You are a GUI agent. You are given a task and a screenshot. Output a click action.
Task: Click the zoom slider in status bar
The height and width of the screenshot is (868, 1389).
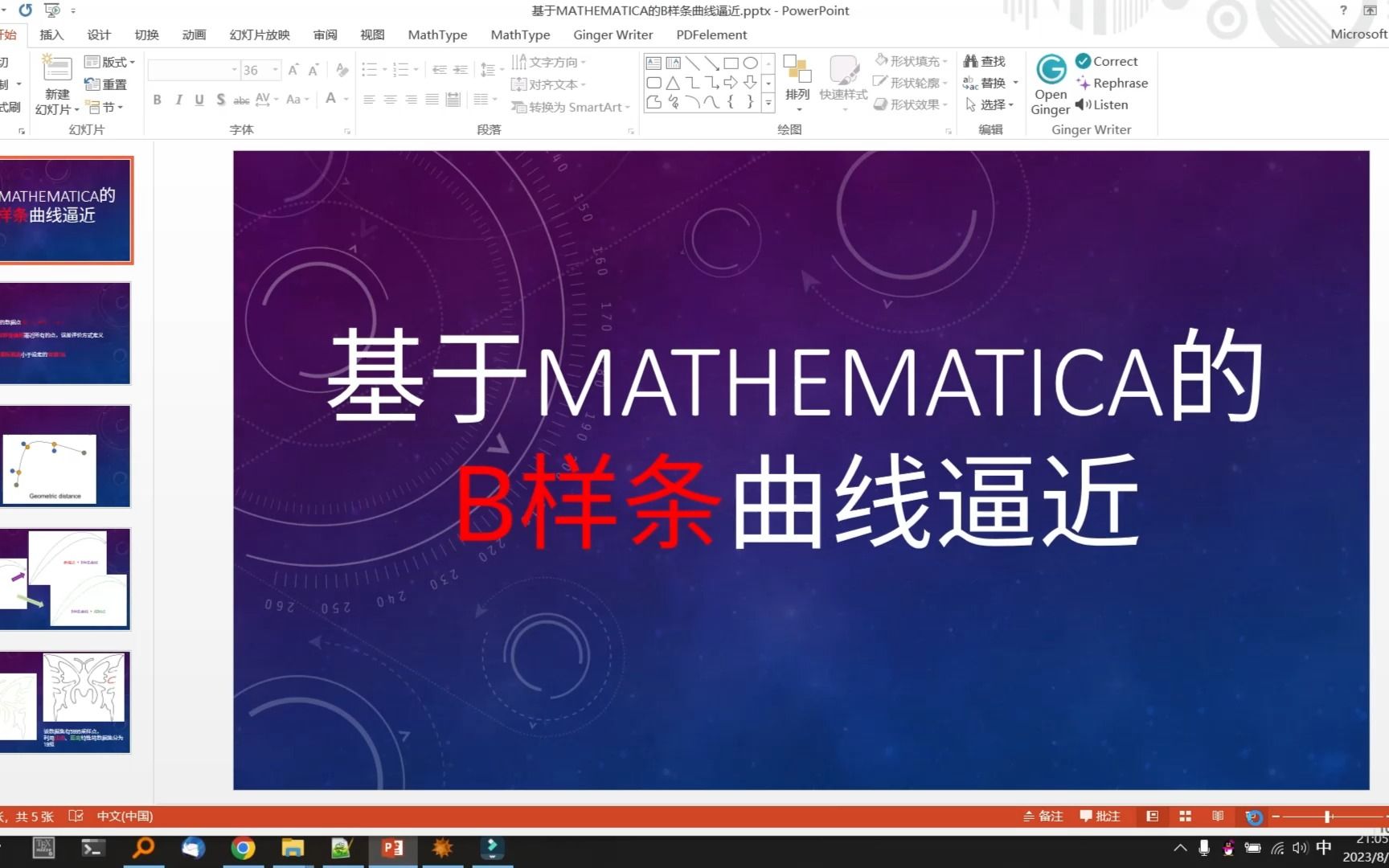coord(1328,817)
